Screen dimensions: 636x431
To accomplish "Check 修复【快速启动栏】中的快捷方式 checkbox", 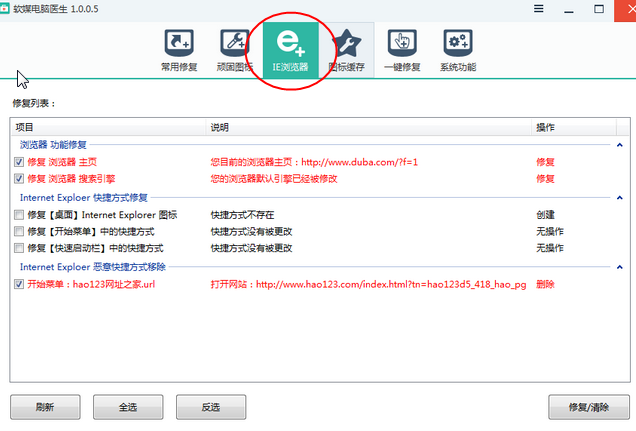I will point(19,248).
